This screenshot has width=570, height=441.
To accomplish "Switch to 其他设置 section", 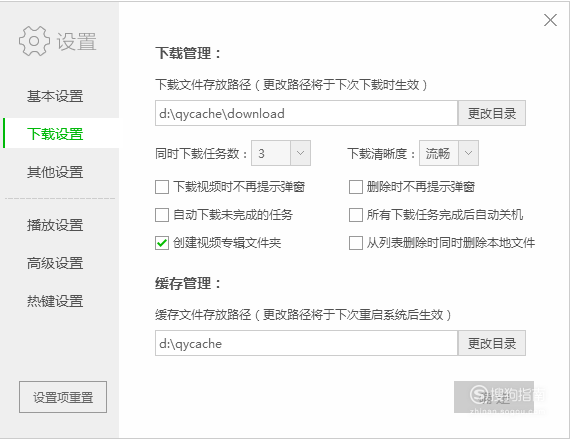I will tap(55, 172).
